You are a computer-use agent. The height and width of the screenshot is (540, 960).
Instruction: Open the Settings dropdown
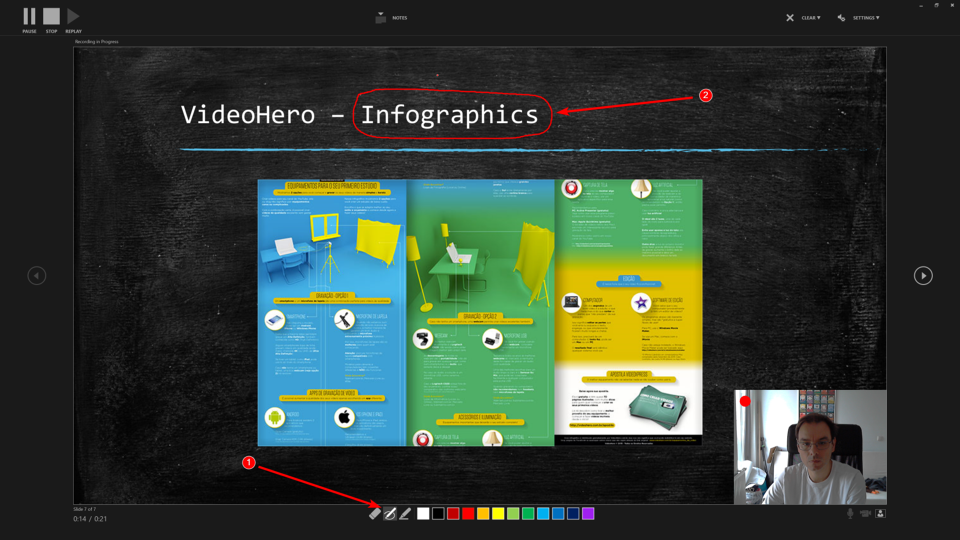click(858, 18)
